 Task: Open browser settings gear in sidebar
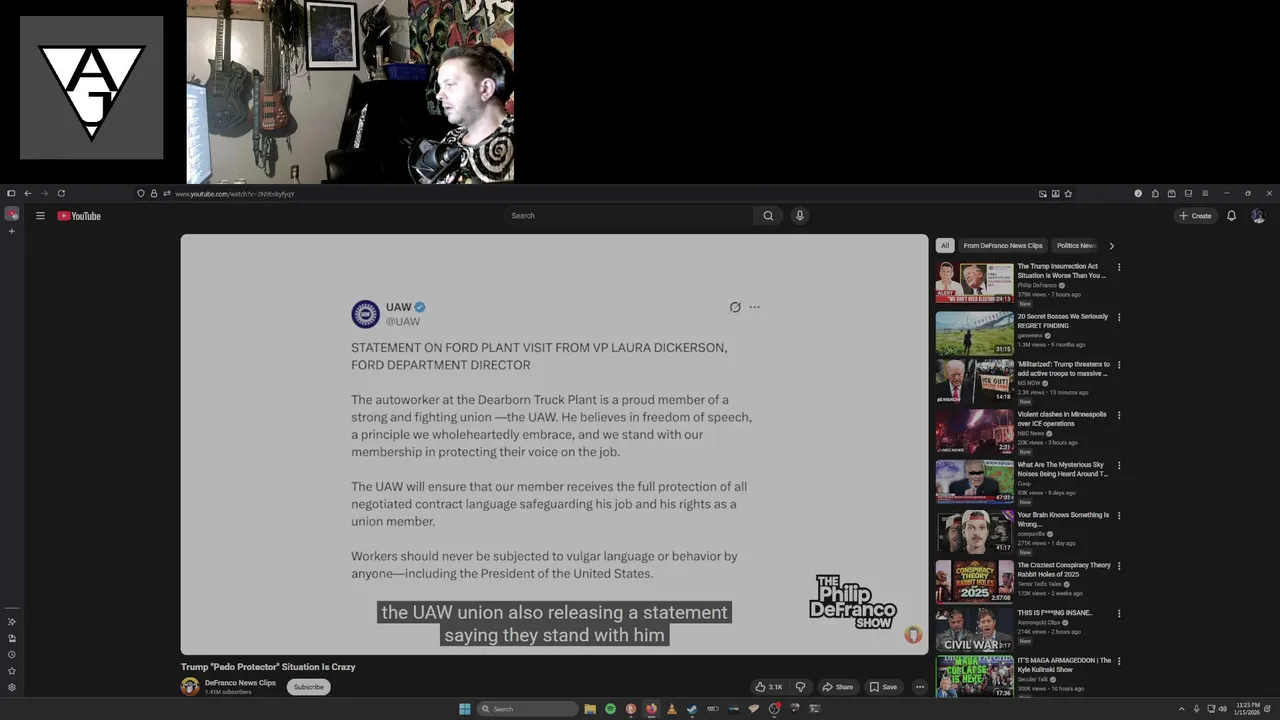pyautogui.click(x=12, y=687)
